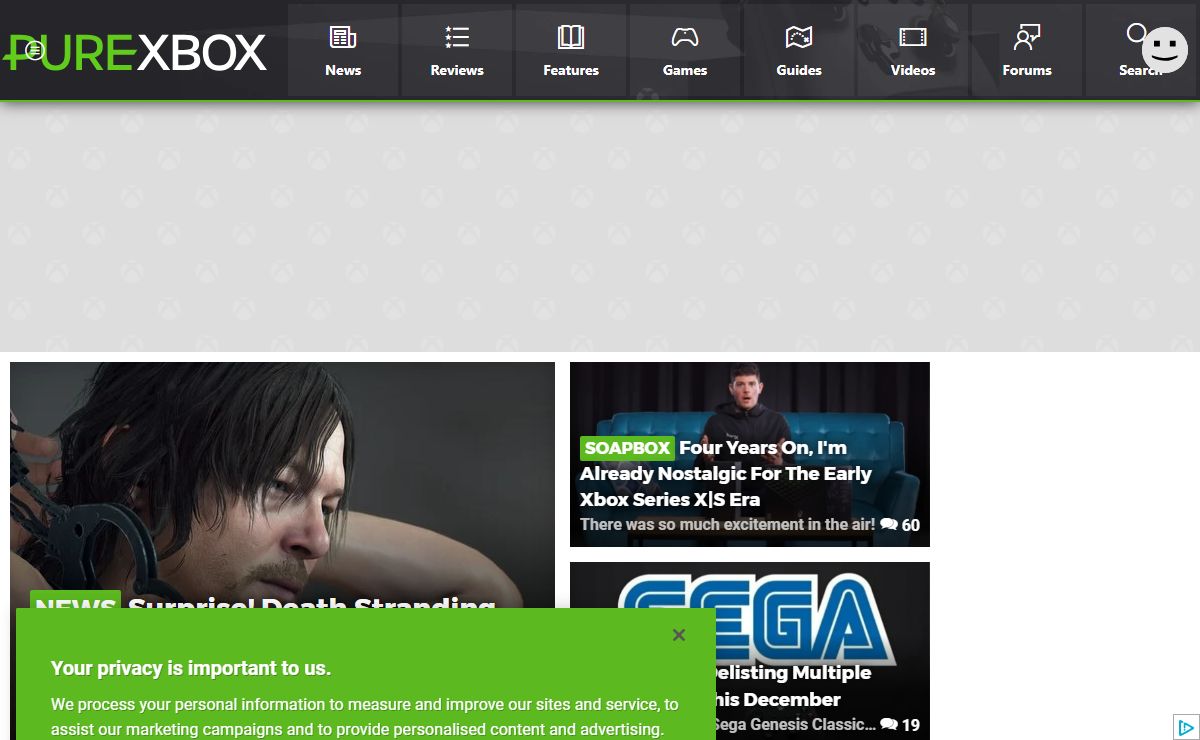Viewport: 1200px width, 740px height.
Task: Open the 19 comments count link
Action: pyautogui.click(x=900, y=725)
